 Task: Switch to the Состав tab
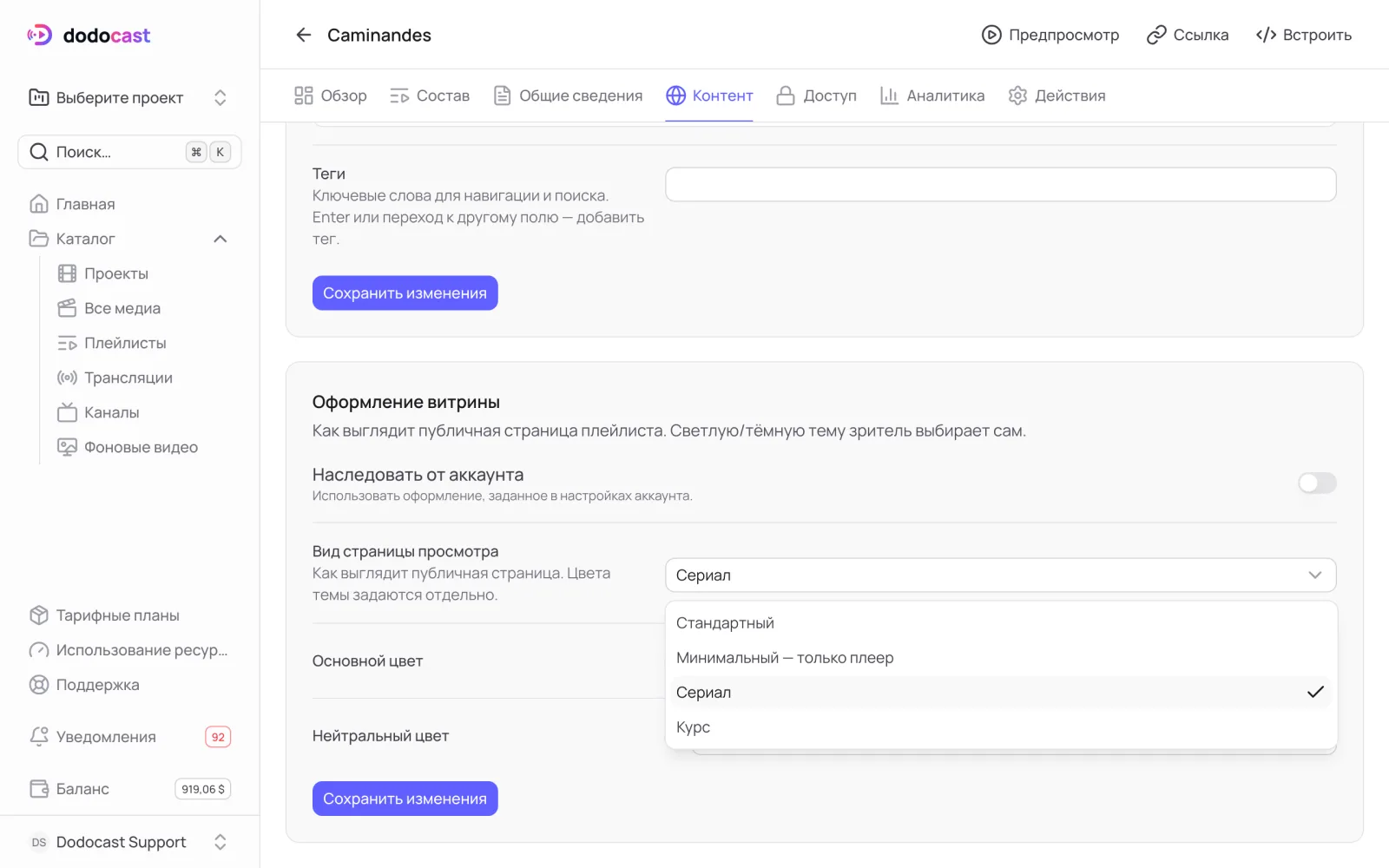pyautogui.click(x=430, y=95)
